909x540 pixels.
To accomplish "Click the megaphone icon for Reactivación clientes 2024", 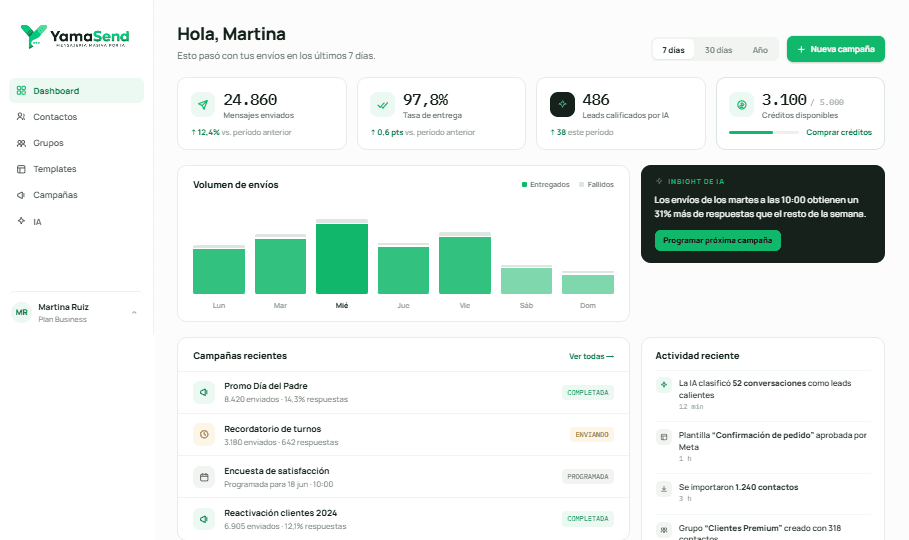I will pyautogui.click(x=204, y=519).
